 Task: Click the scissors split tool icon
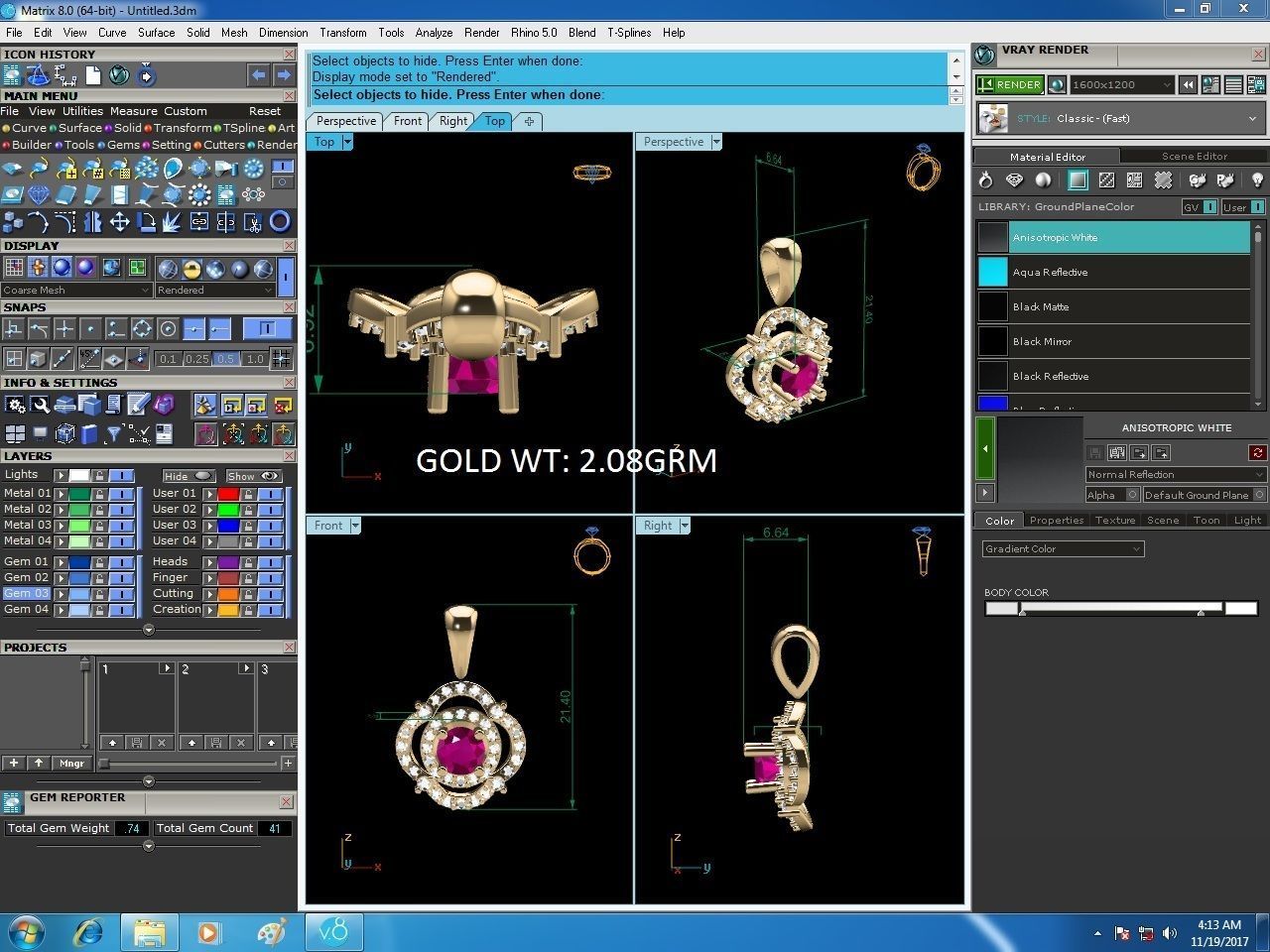pos(253,221)
